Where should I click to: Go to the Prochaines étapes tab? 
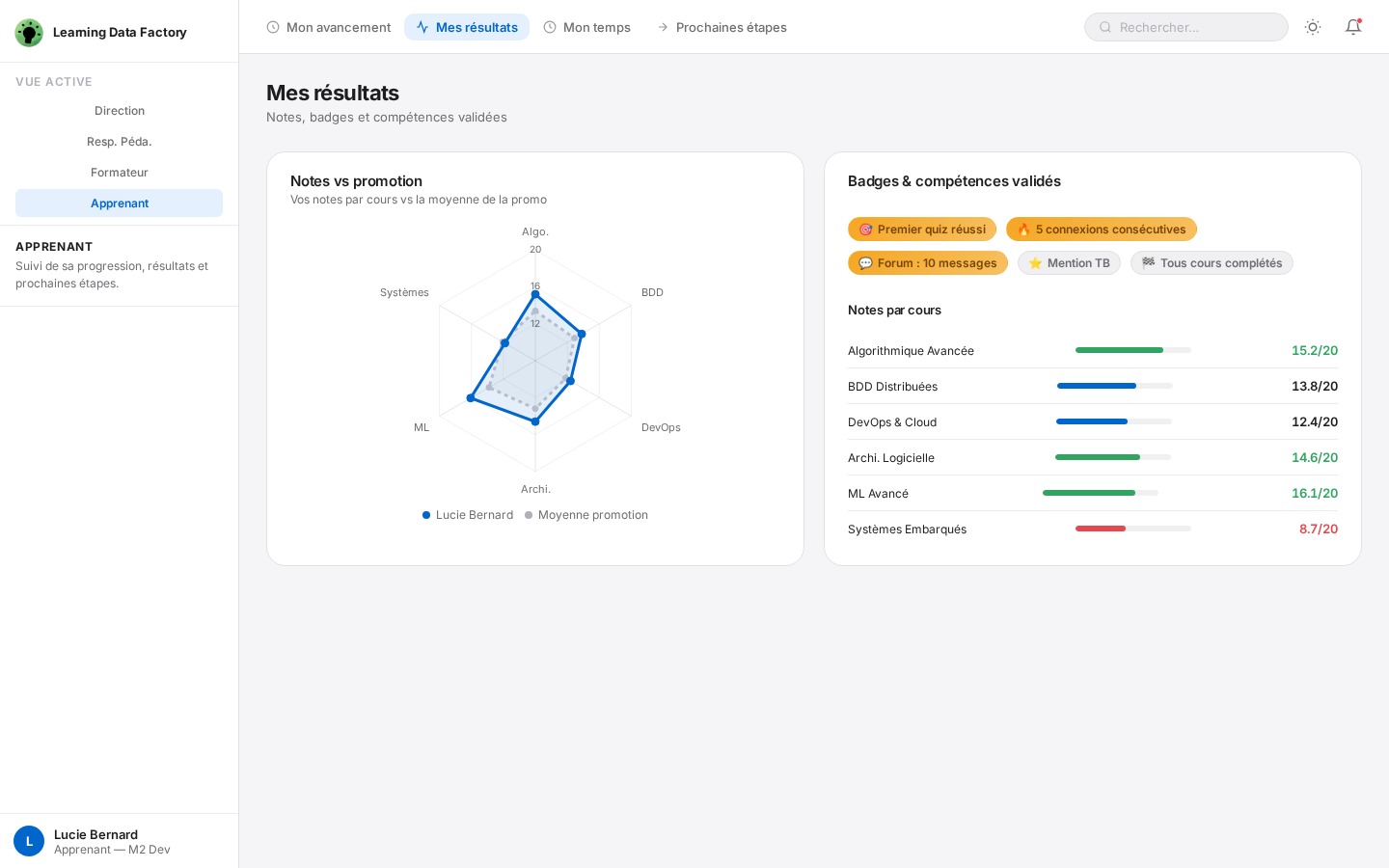pos(722,27)
